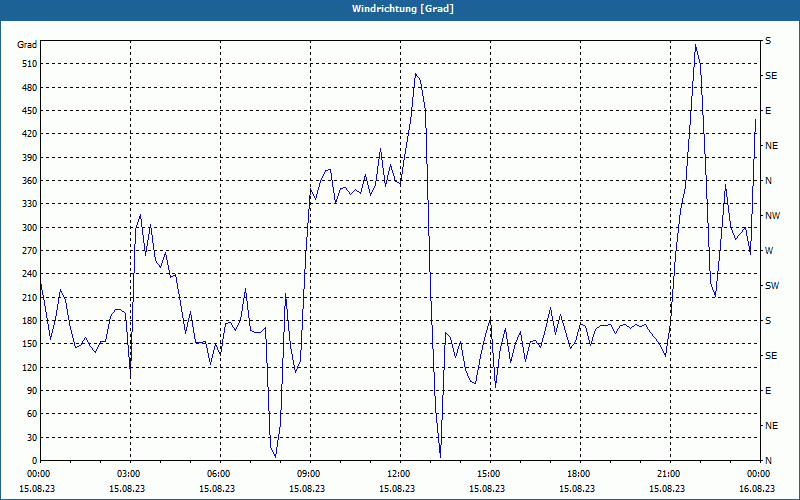Click the 09:00 time label
This screenshot has width=800, height=500.
(x=308, y=473)
